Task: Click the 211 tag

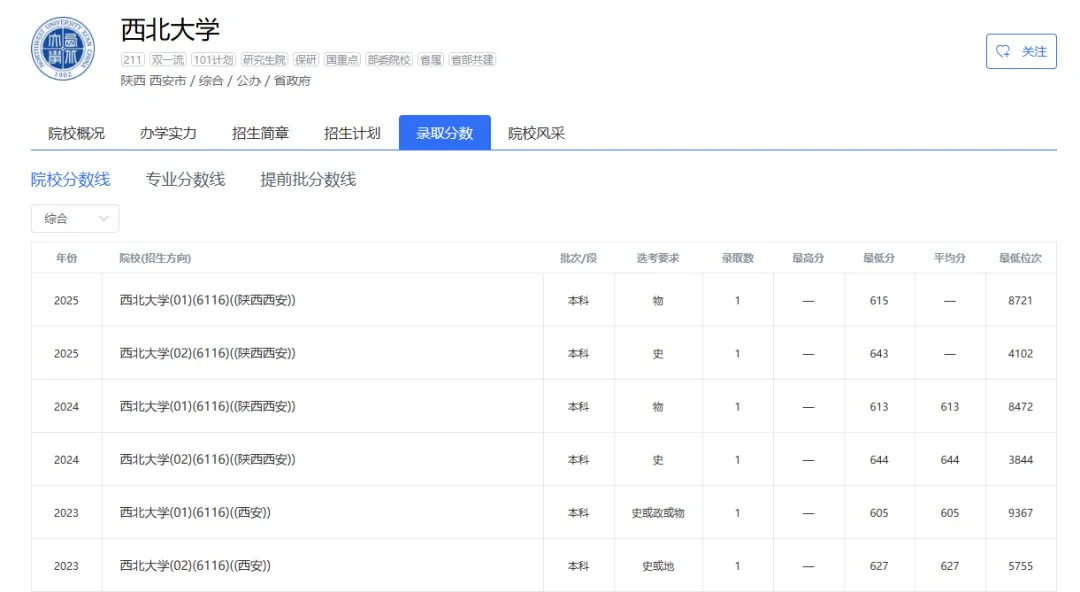Action: pos(132,60)
